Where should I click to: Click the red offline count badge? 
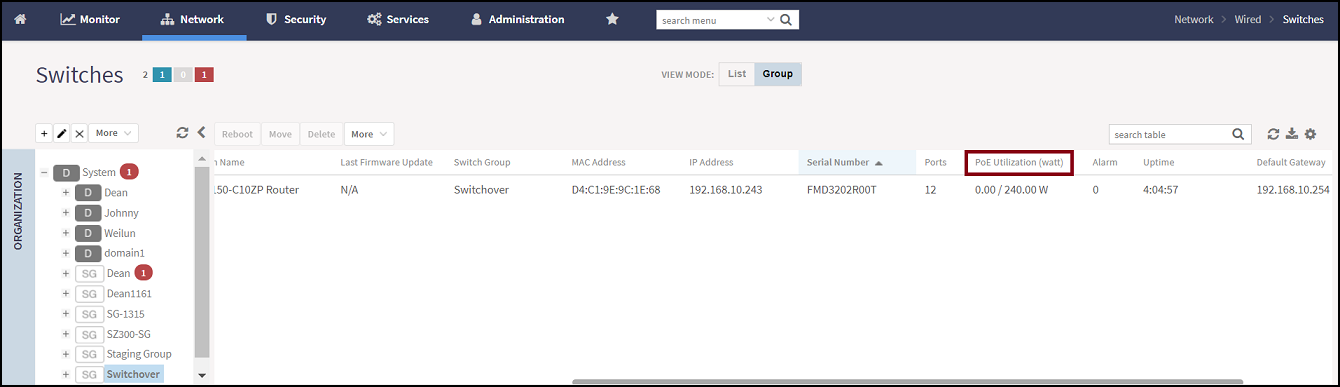(204, 75)
